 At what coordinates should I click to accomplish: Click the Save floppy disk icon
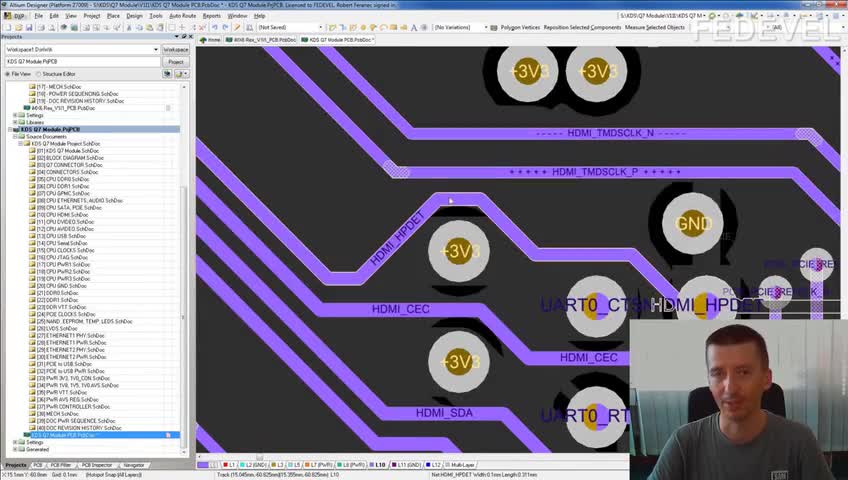[29, 27]
